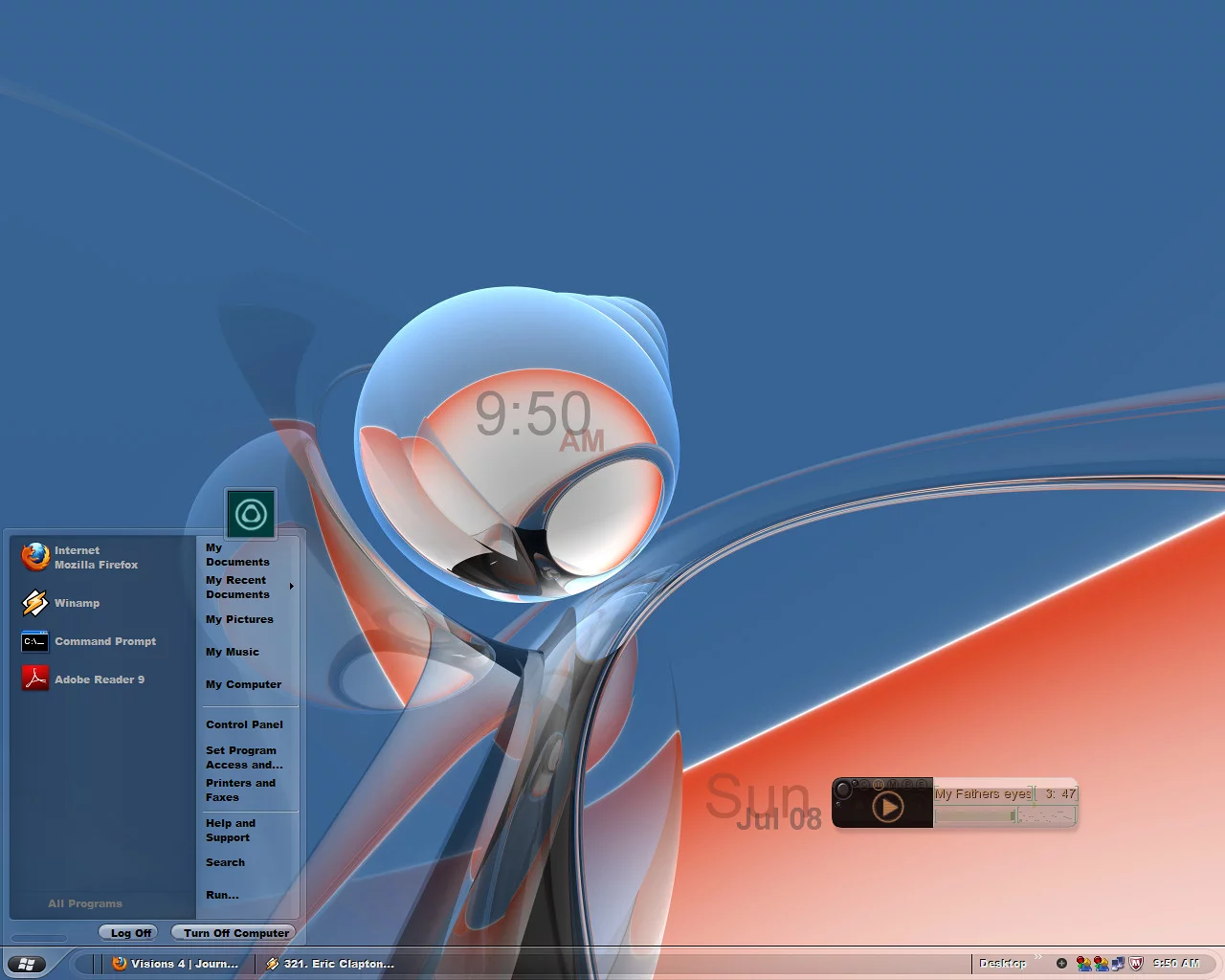Click Turn Off Computer button

234,933
